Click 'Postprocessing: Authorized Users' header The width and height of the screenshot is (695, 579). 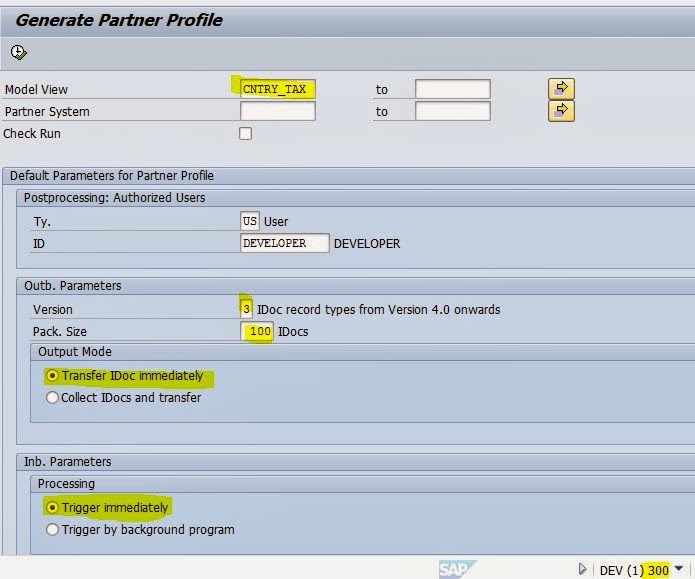(114, 197)
